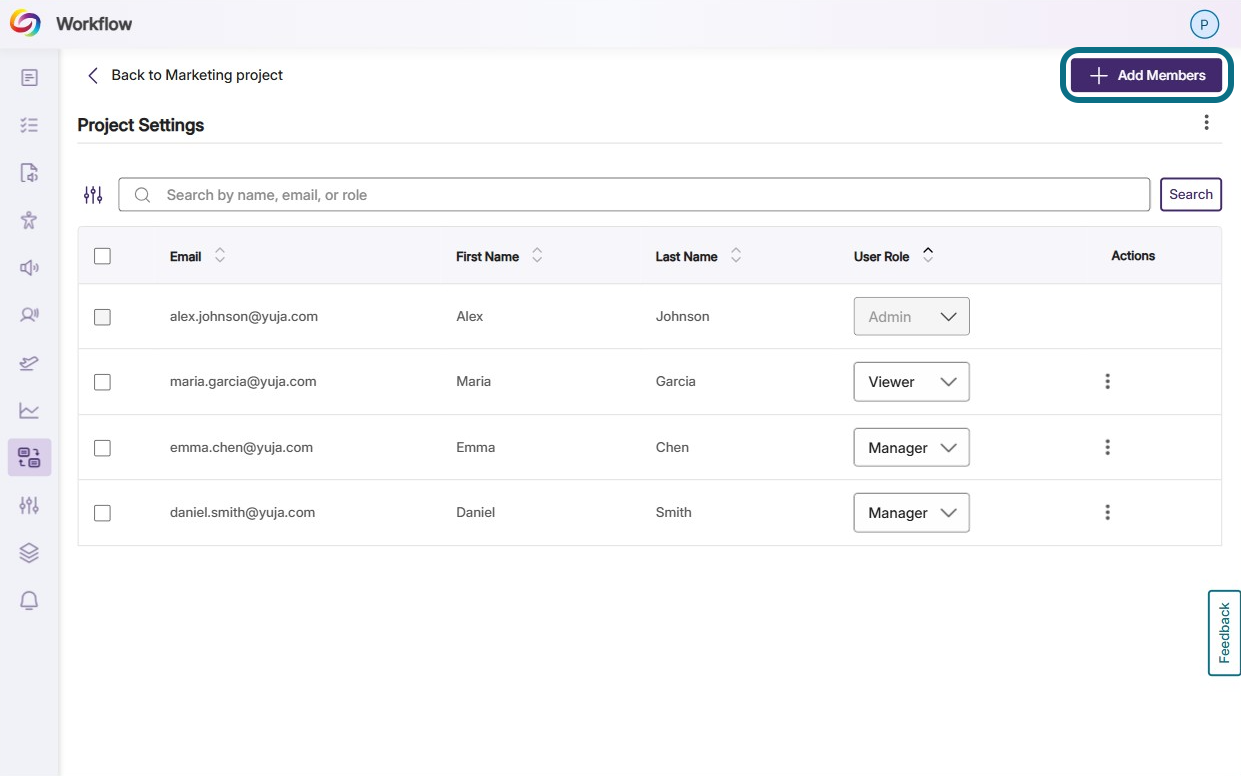This screenshot has width=1241, height=776.
Task: Sort table by First Name column
Action: click(x=537, y=256)
